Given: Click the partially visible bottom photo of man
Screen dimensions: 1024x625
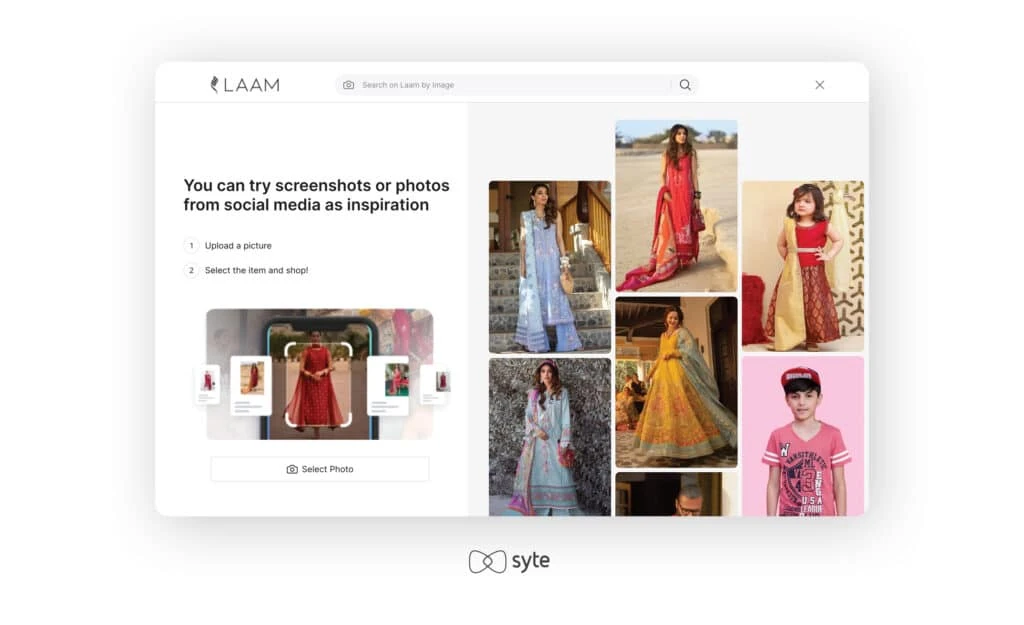Looking at the screenshot, I should tap(676, 494).
